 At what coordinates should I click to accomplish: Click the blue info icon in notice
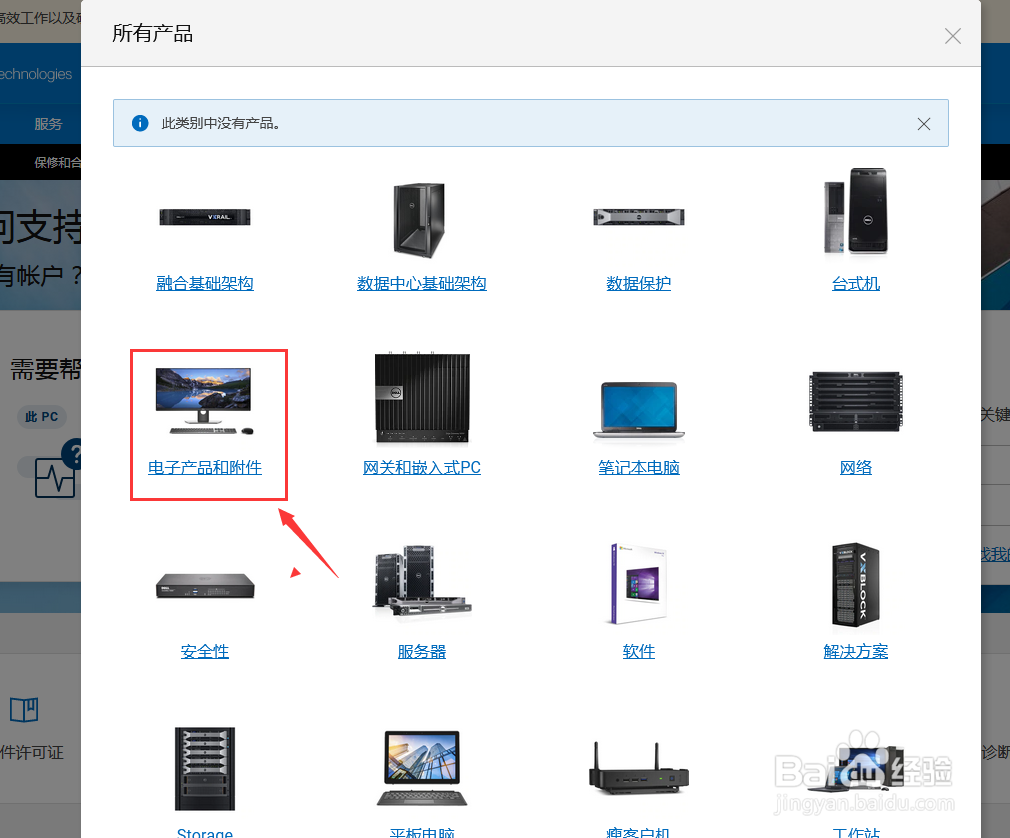click(140, 123)
